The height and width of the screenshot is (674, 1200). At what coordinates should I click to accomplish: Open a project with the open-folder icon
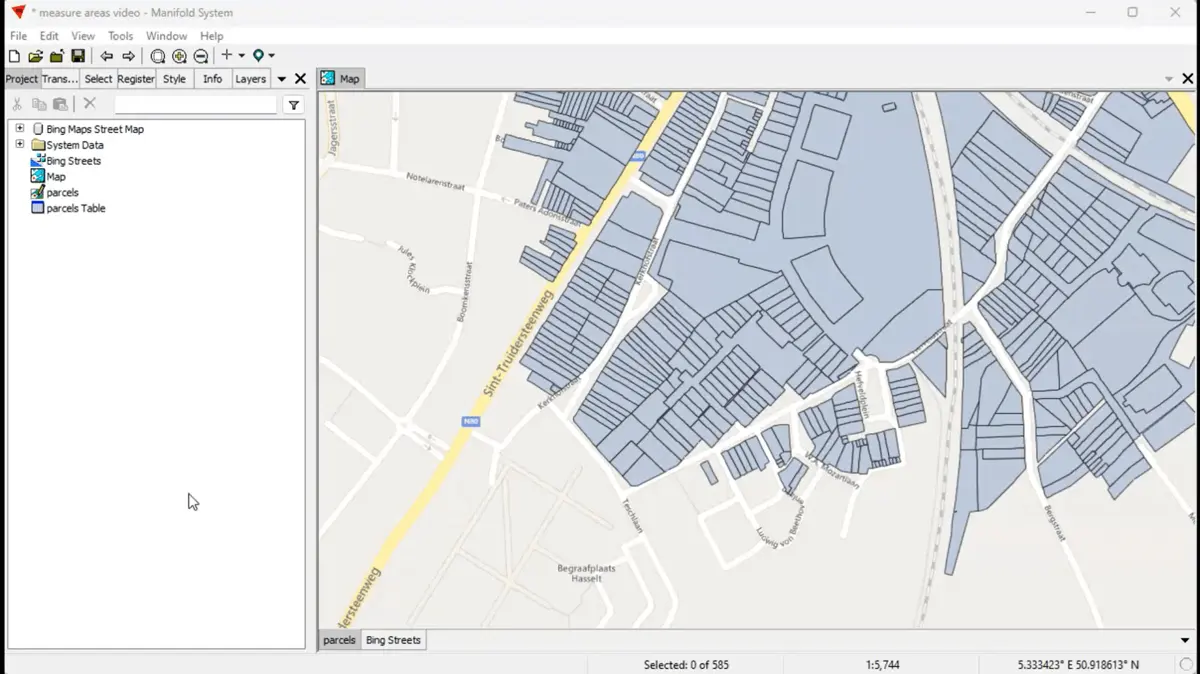35,56
